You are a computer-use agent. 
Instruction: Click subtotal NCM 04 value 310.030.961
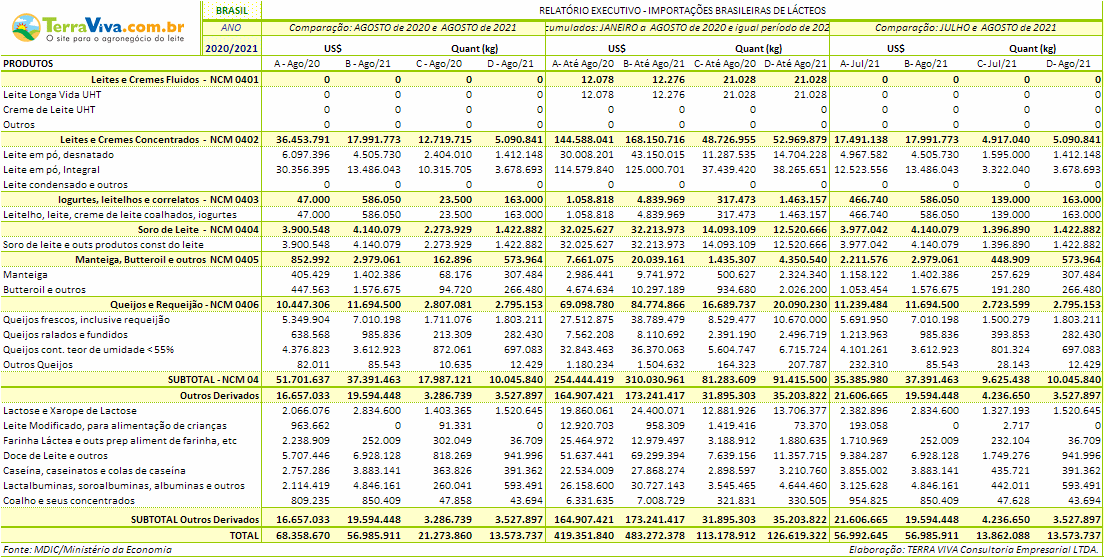point(655,380)
